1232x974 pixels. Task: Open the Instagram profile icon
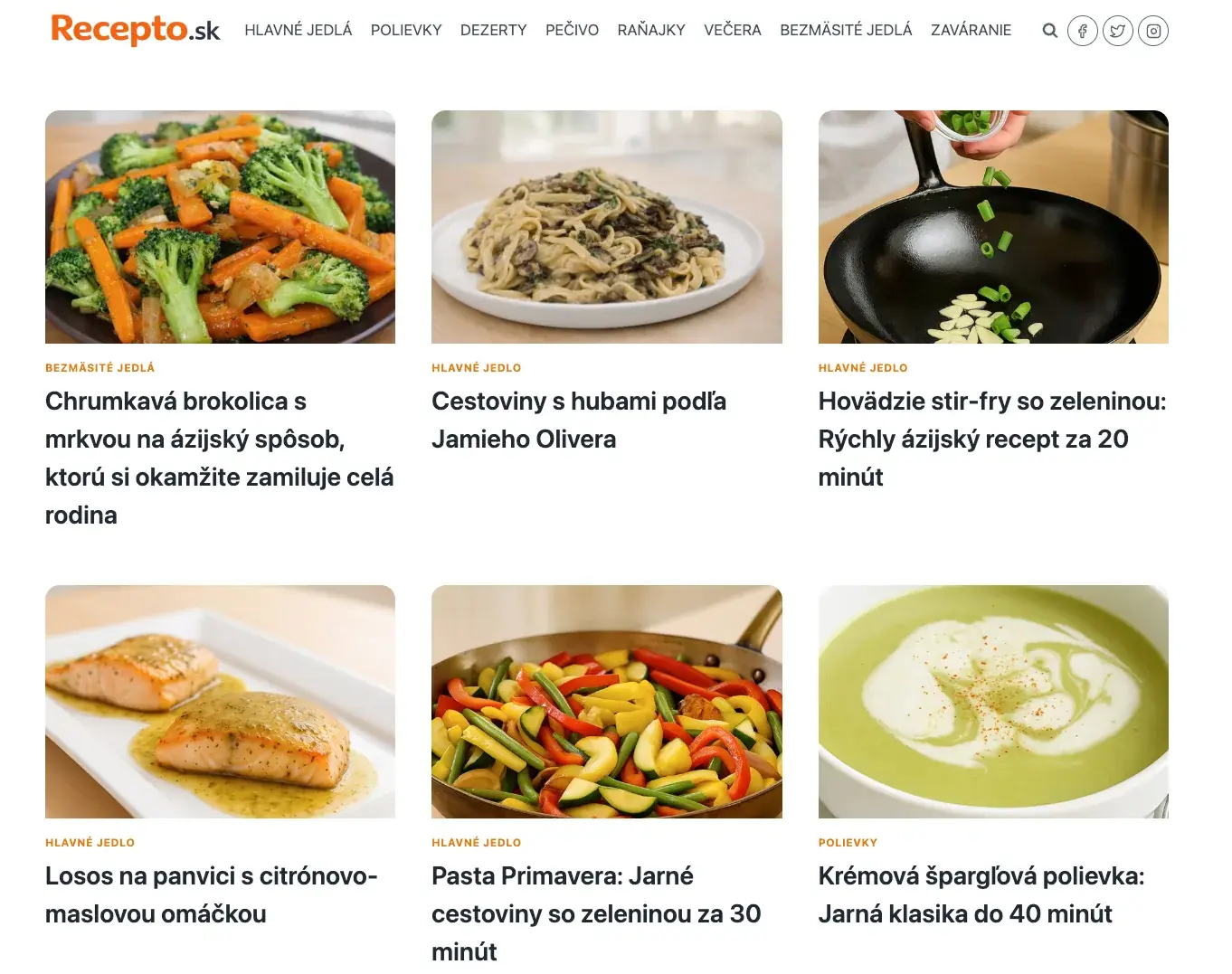[1153, 31]
